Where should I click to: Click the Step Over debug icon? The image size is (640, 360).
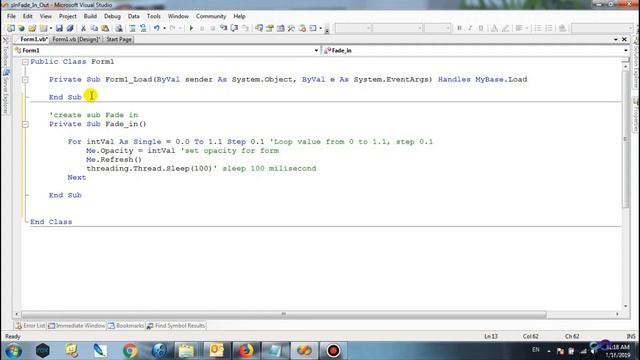coord(234,28)
